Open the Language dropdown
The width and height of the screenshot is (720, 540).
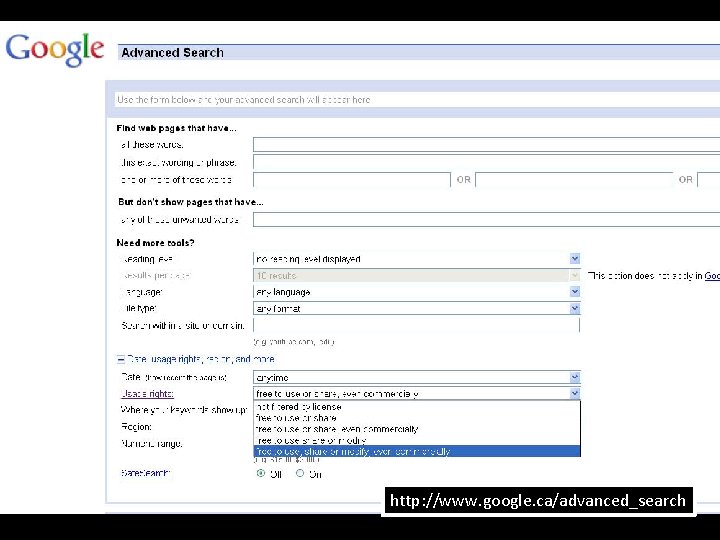point(416,292)
